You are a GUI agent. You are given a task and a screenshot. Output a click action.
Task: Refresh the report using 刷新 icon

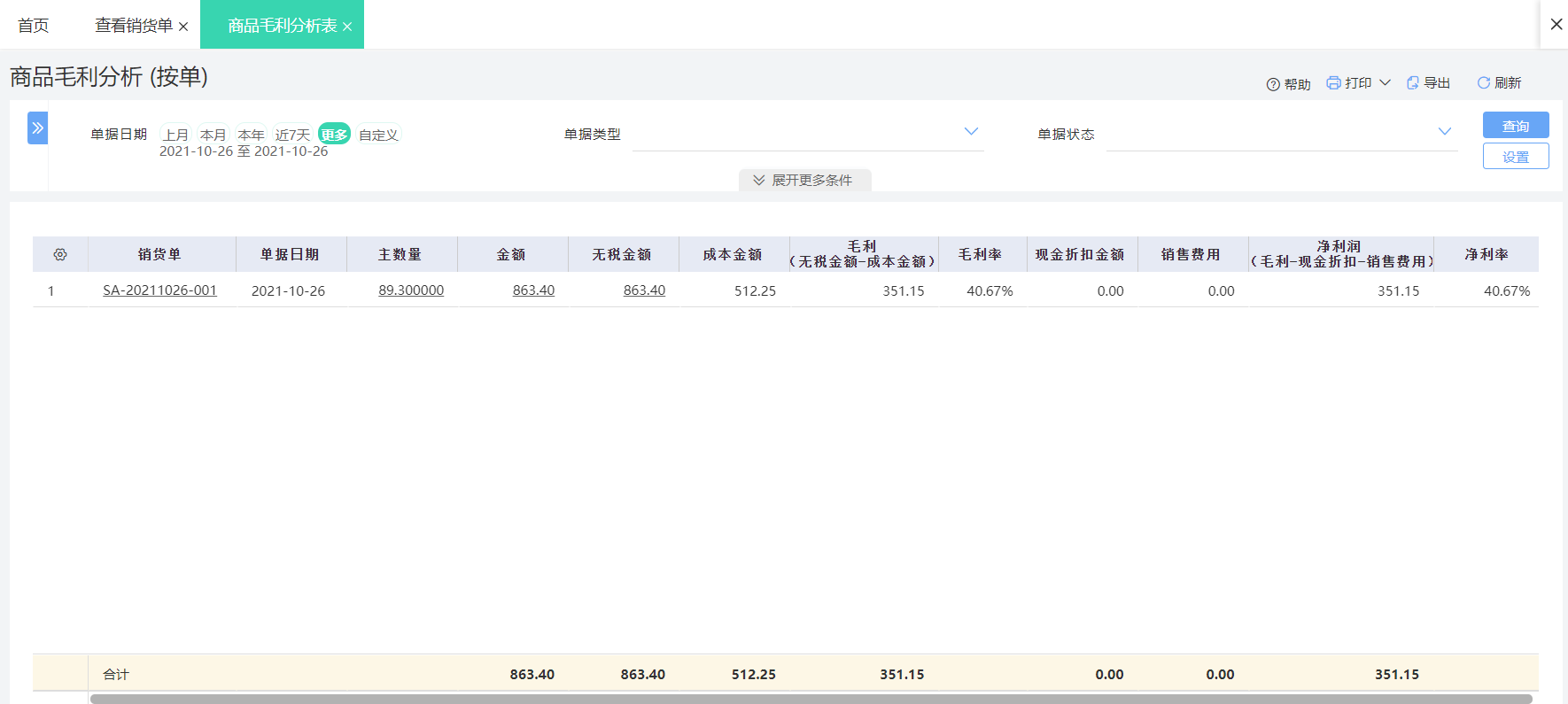pyautogui.click(x=1483, y=82)
